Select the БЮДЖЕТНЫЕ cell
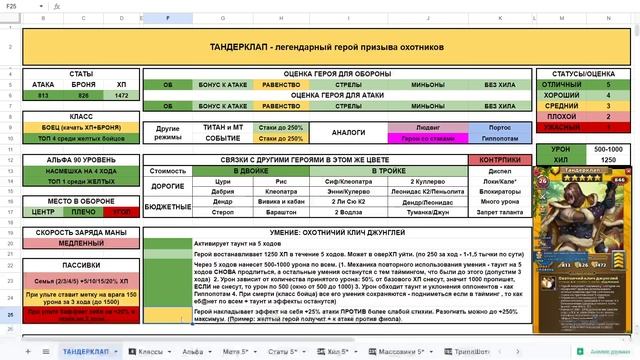 coord(168,207)
